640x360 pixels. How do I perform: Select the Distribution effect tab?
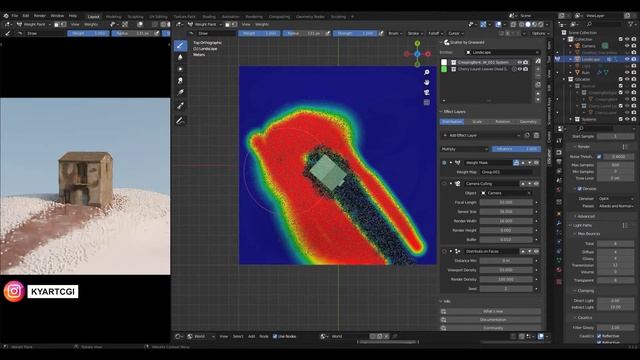[452, 122]
